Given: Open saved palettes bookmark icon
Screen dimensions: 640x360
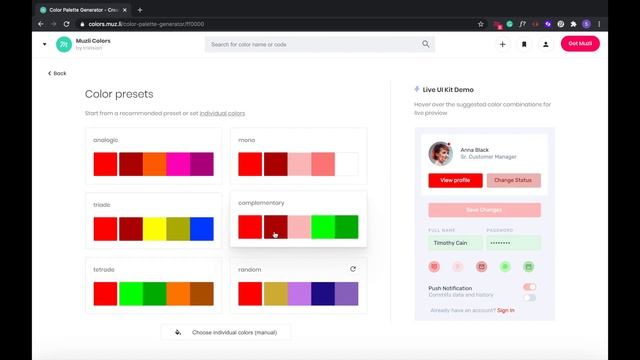Looking at the screenshot, I should (x=524, y=44).
